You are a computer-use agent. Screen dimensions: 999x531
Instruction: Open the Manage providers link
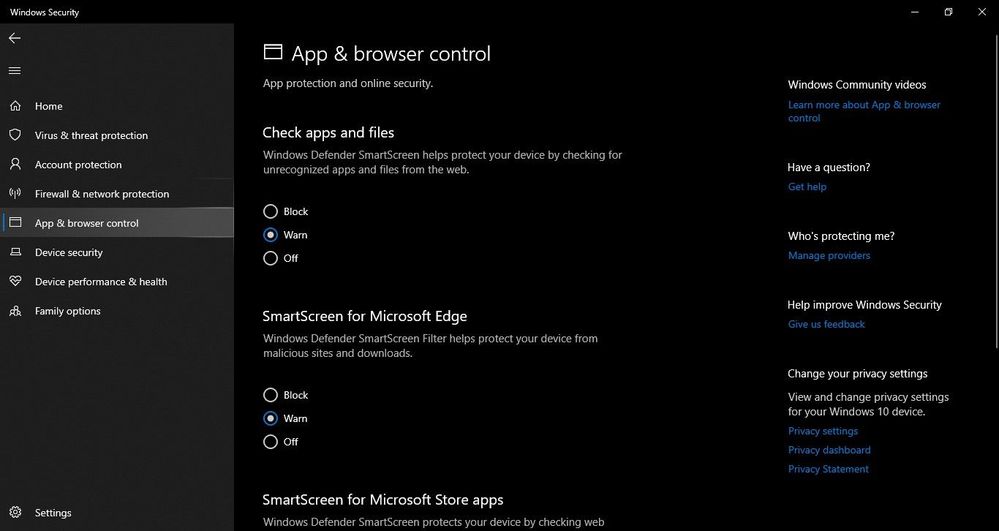tap(829, 256)
